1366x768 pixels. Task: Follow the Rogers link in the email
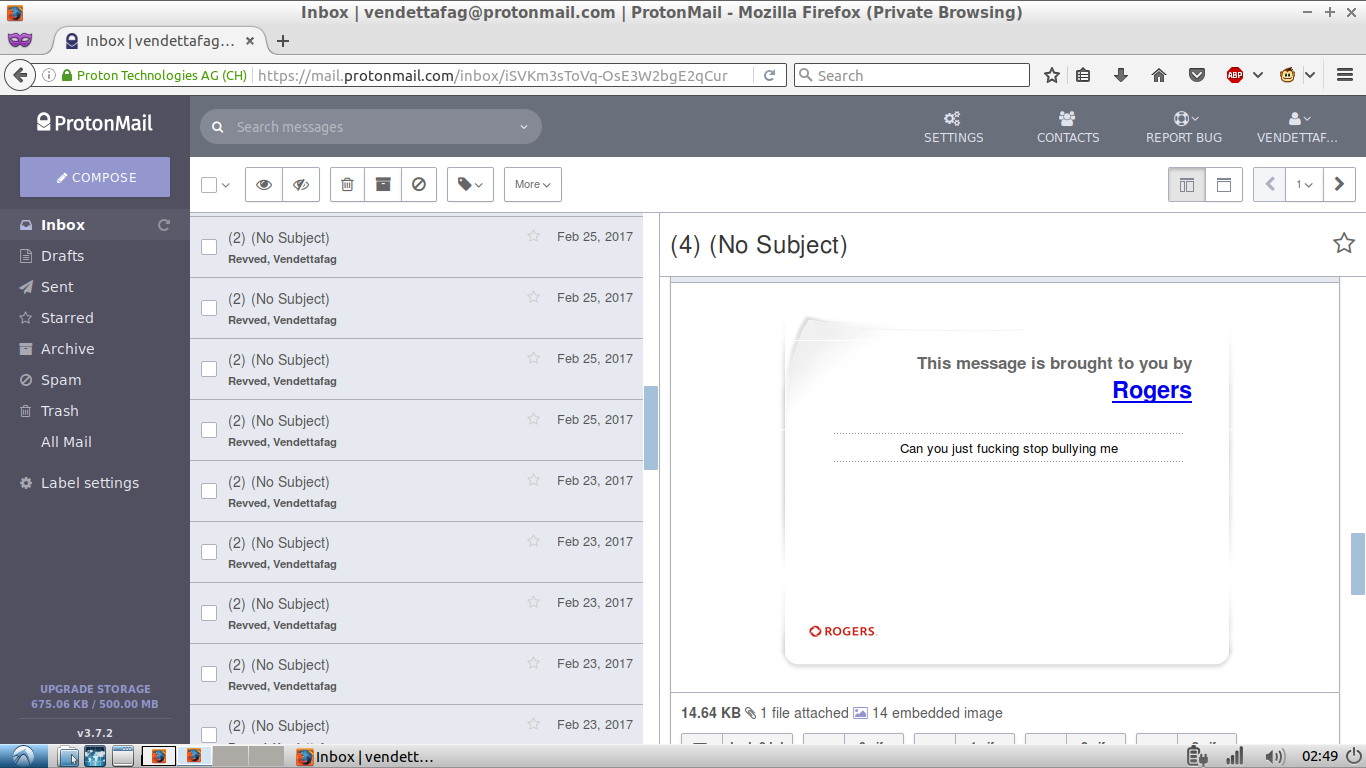point(1152,390)
